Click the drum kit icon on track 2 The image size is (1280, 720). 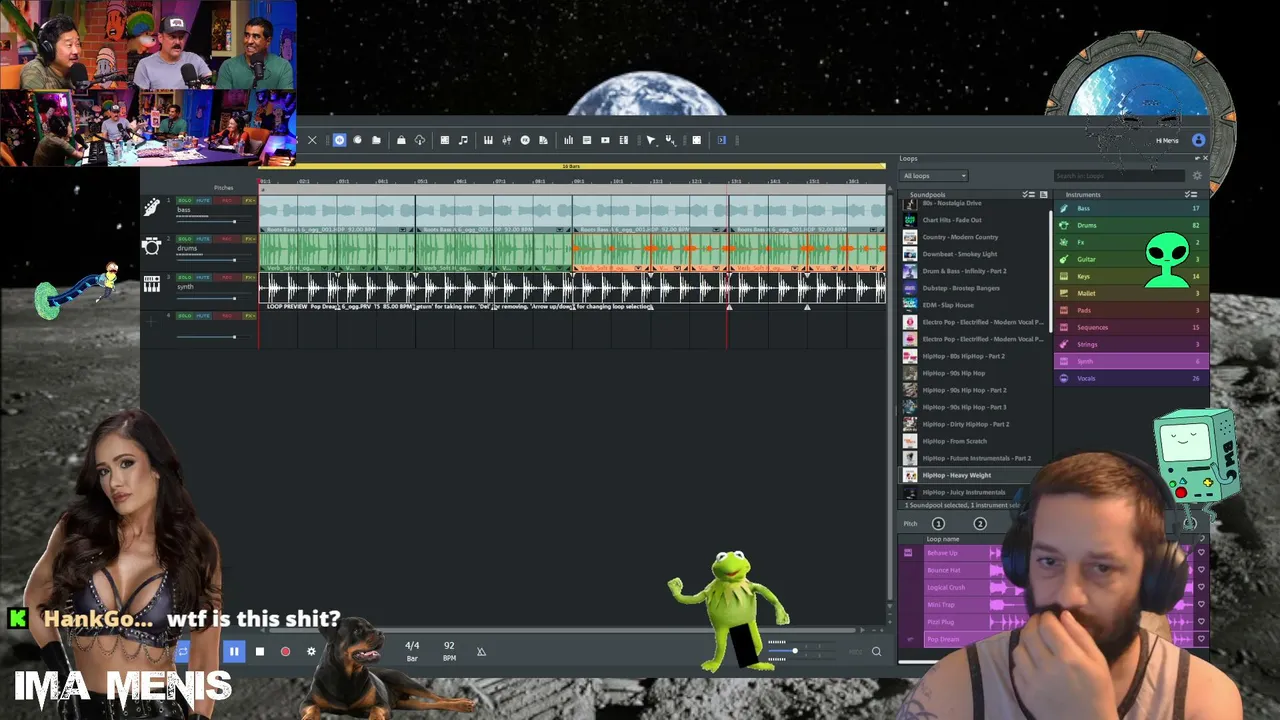[x=152, y=246]
